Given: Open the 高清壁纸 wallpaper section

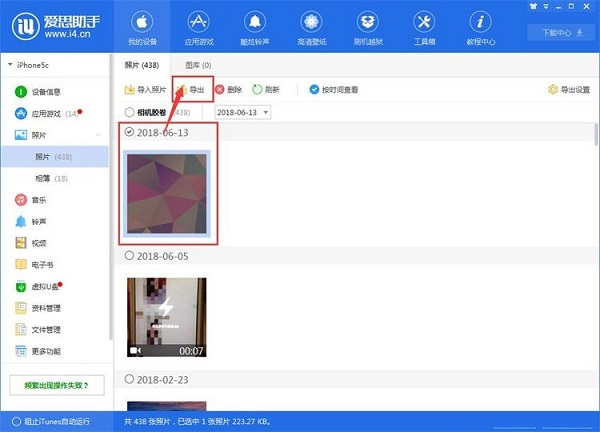Looking at the screenshot, I should click(311, 28).
